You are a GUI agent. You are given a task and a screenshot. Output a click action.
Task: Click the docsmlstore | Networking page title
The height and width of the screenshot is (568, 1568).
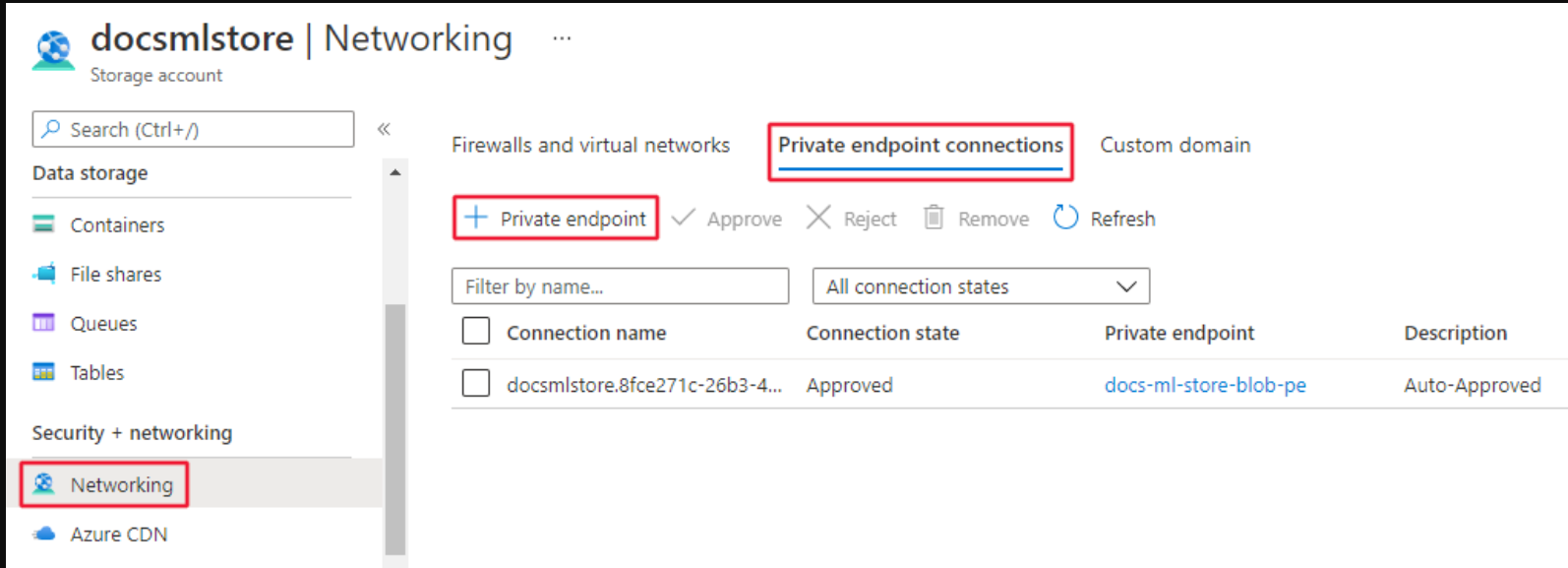pyautogui.click(x=301, y=38)
